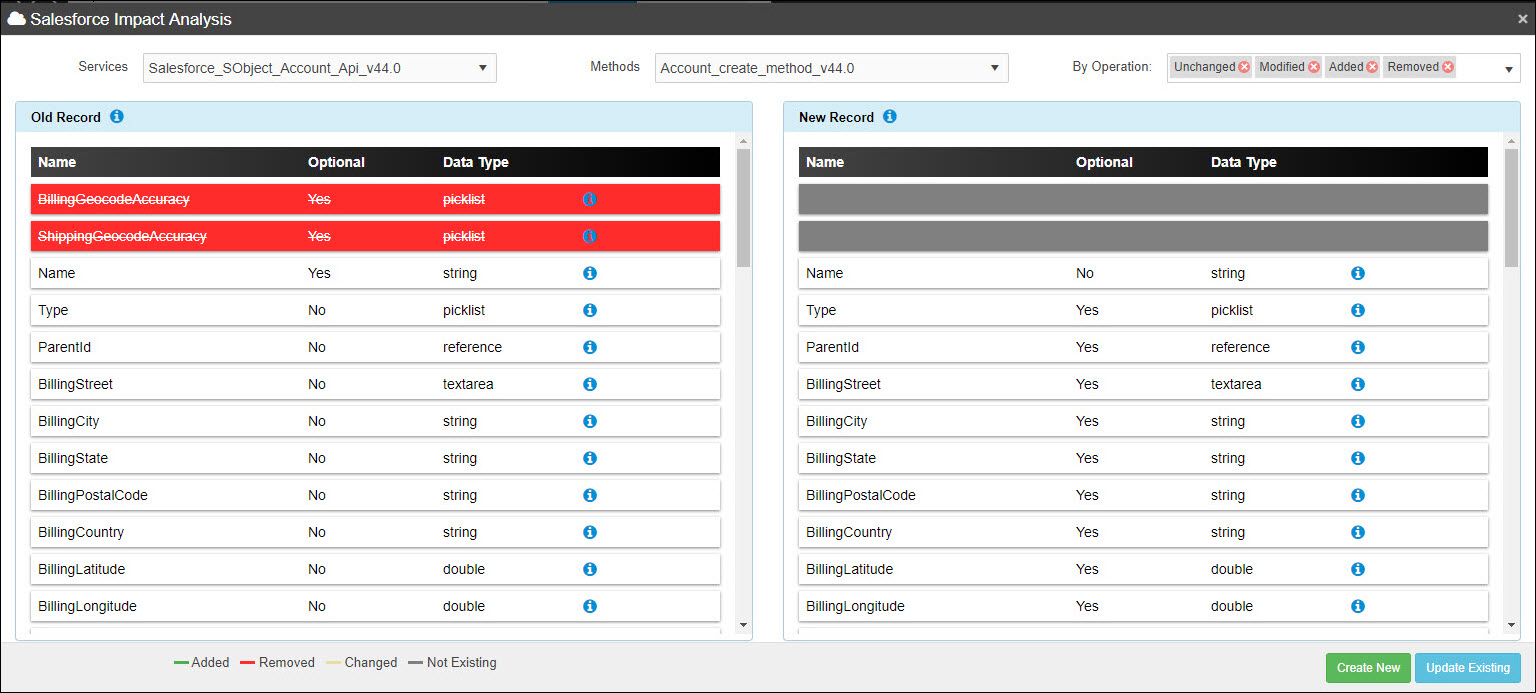
Task: Click the textarea data type in Old Record
Action: click(x=468, y=384)
